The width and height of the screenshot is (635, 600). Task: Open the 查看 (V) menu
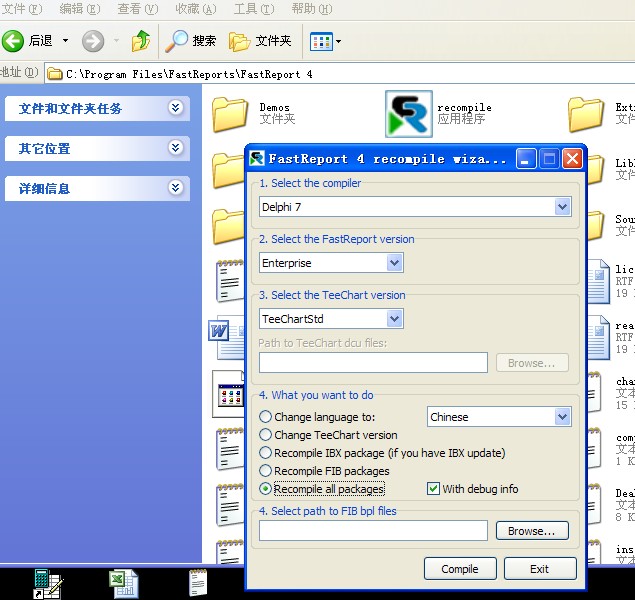[x=138, y=9]
